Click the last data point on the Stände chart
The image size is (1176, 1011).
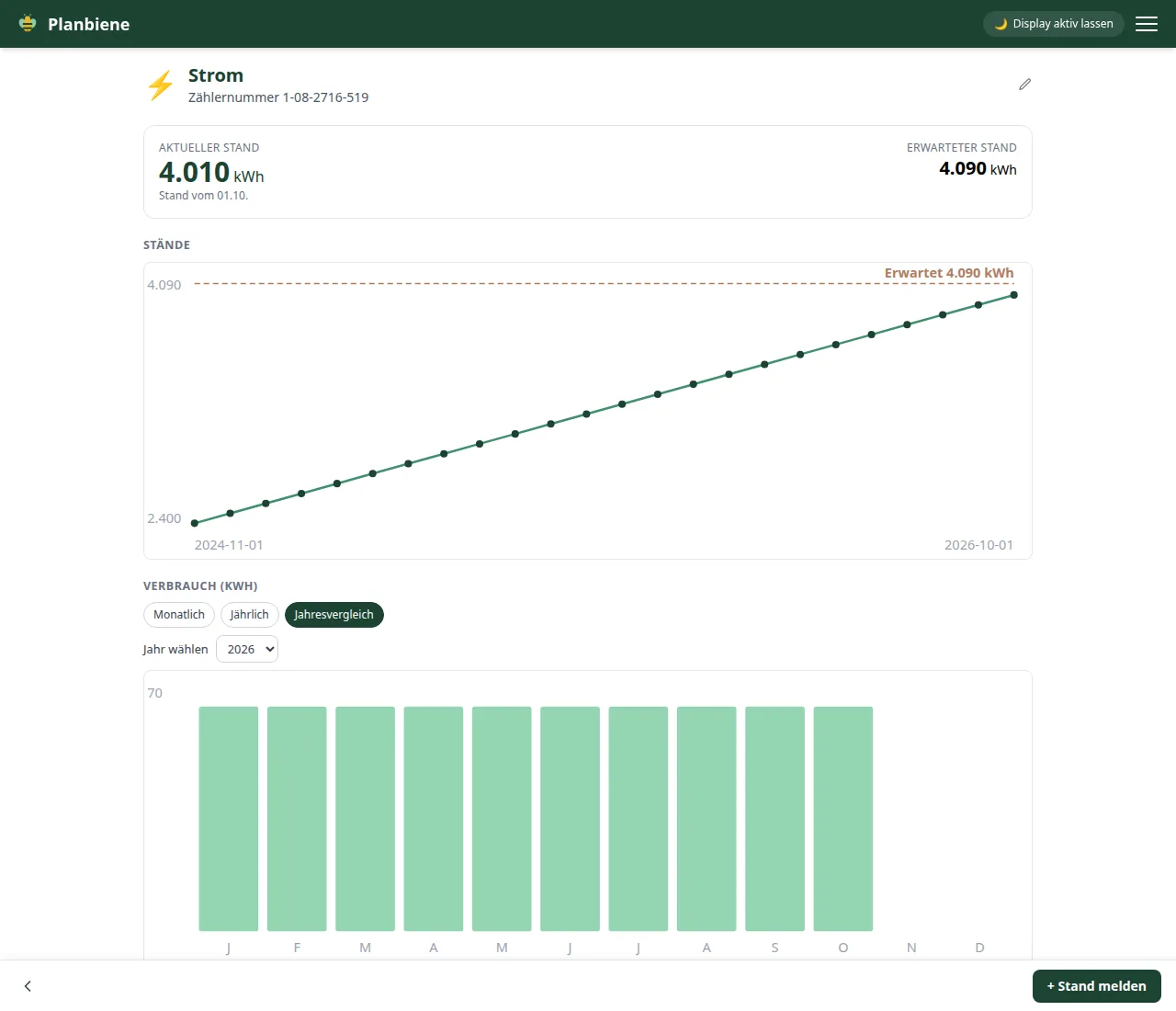1014,295
